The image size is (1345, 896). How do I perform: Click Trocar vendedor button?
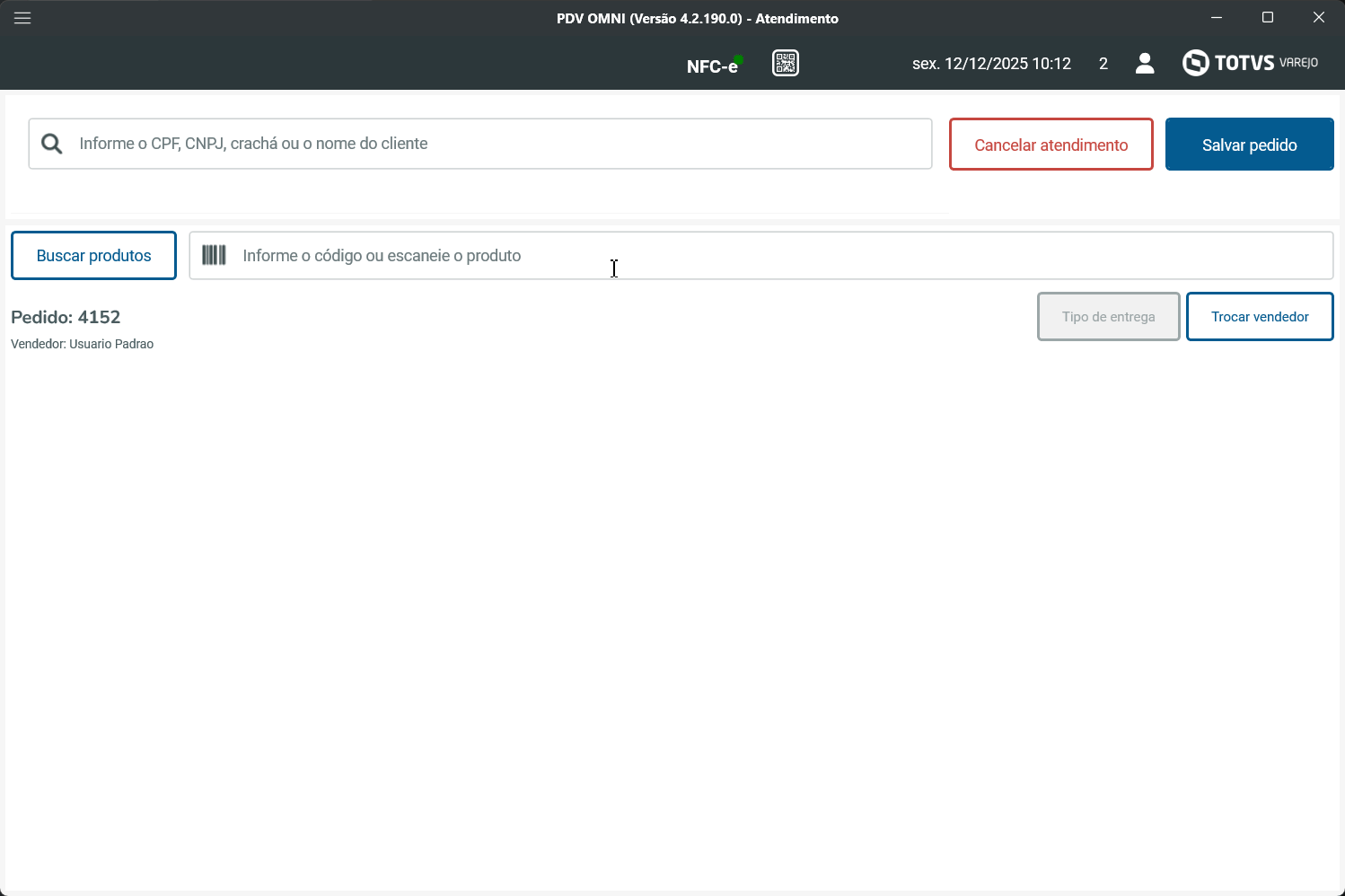1260,317
